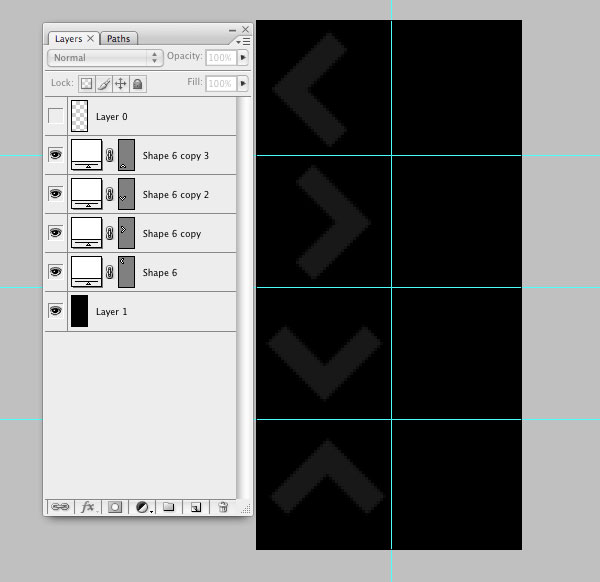The height and width of the screenshot is (582, 600).
Task: Select layer named Shape 6 copy 2
Action: [176, 195]
